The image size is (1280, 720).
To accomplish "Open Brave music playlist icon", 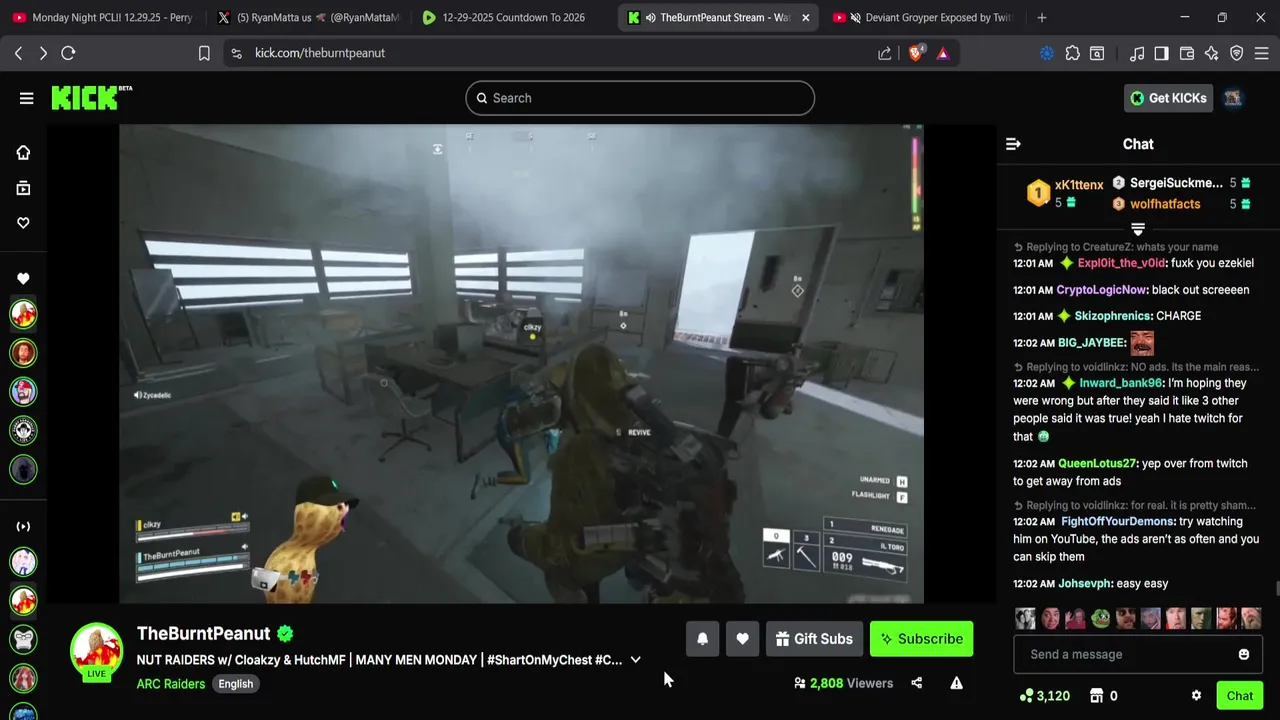I will click(x=1137, y=53).
